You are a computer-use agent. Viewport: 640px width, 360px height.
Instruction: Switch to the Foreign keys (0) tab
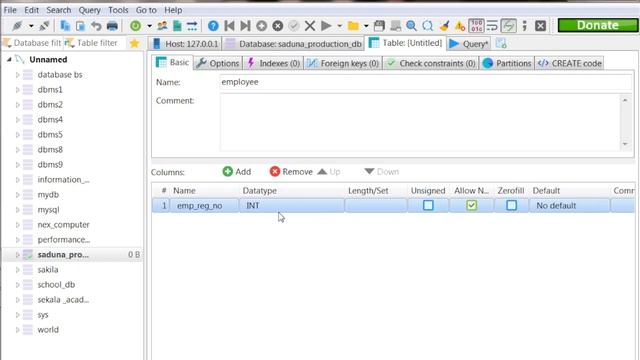pyautogui.click(x=343, y=63)
